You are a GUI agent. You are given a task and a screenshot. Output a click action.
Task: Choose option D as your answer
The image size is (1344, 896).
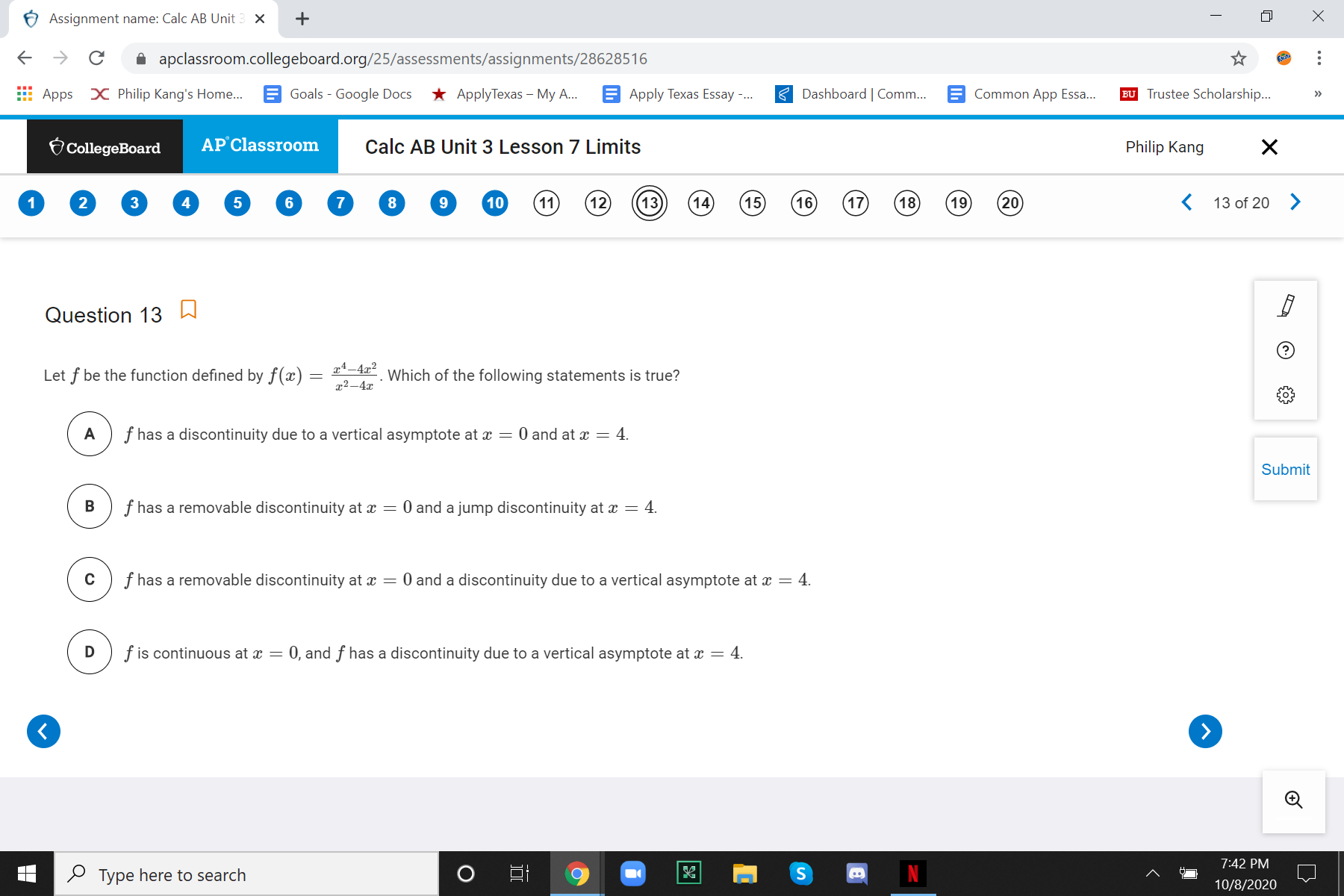[x=89, y=651]
